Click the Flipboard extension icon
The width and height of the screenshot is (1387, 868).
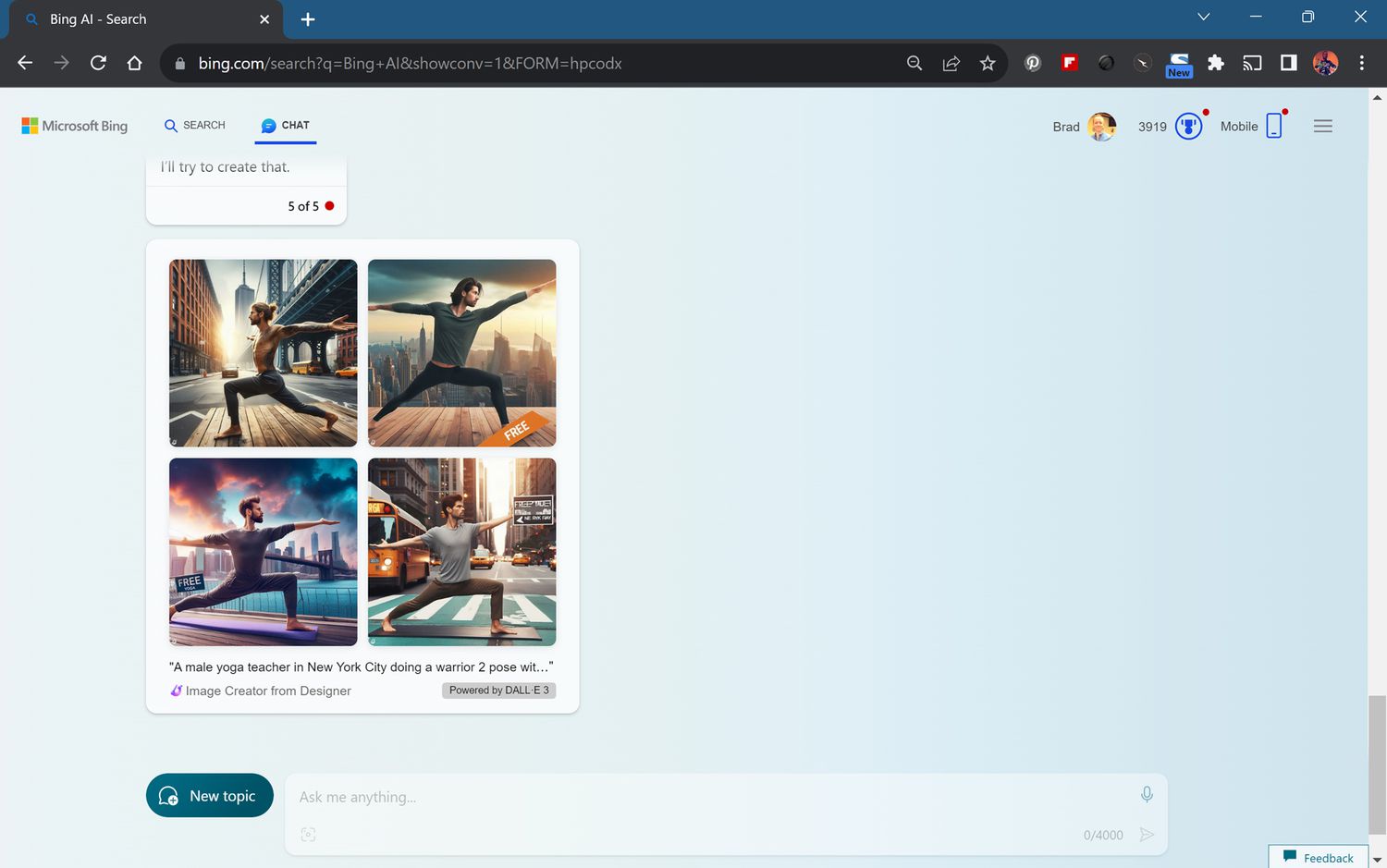pyautogui.click(x=1069, y=63)
